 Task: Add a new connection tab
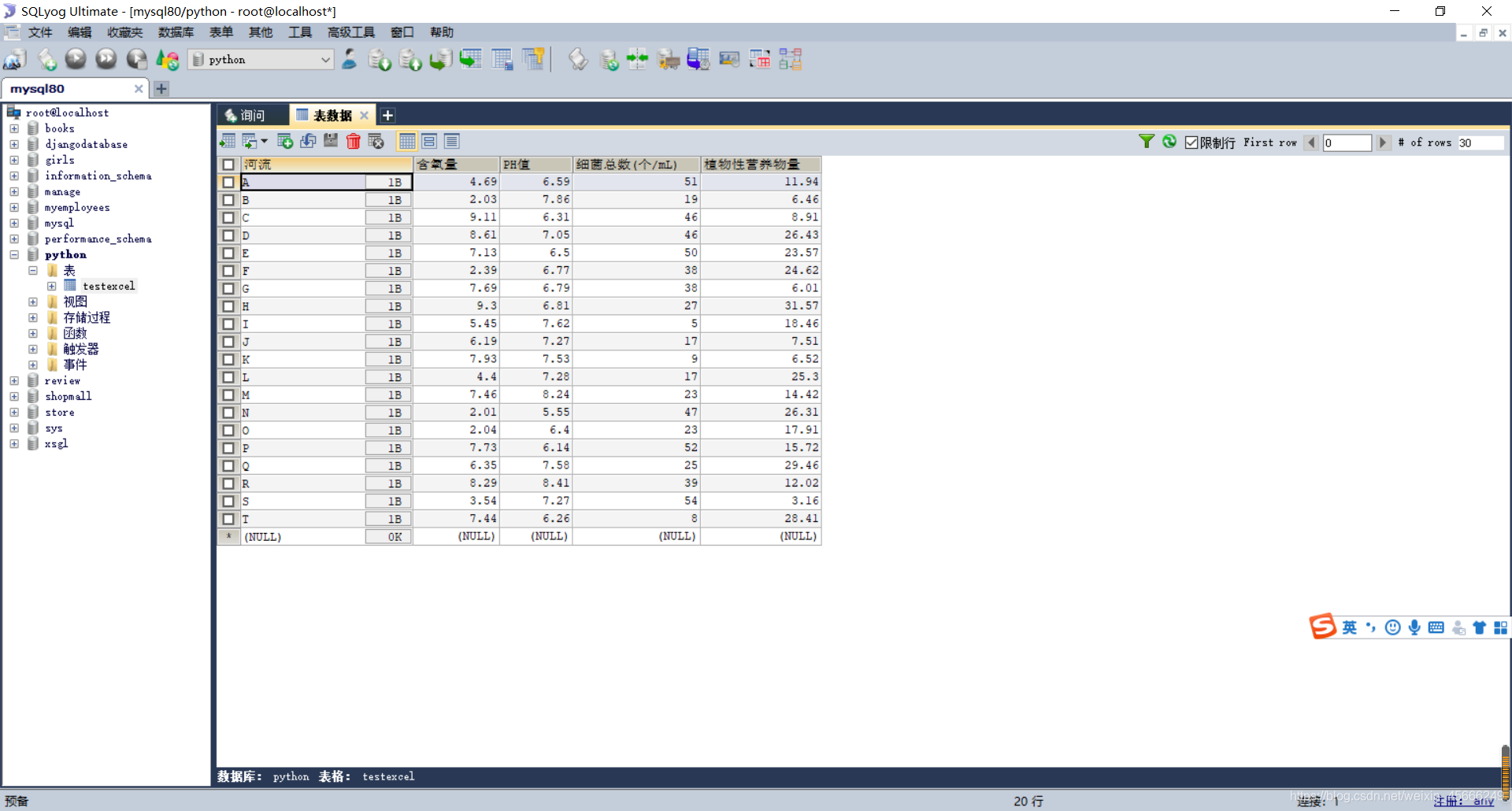pyautogui.click(x=161, y=89)
